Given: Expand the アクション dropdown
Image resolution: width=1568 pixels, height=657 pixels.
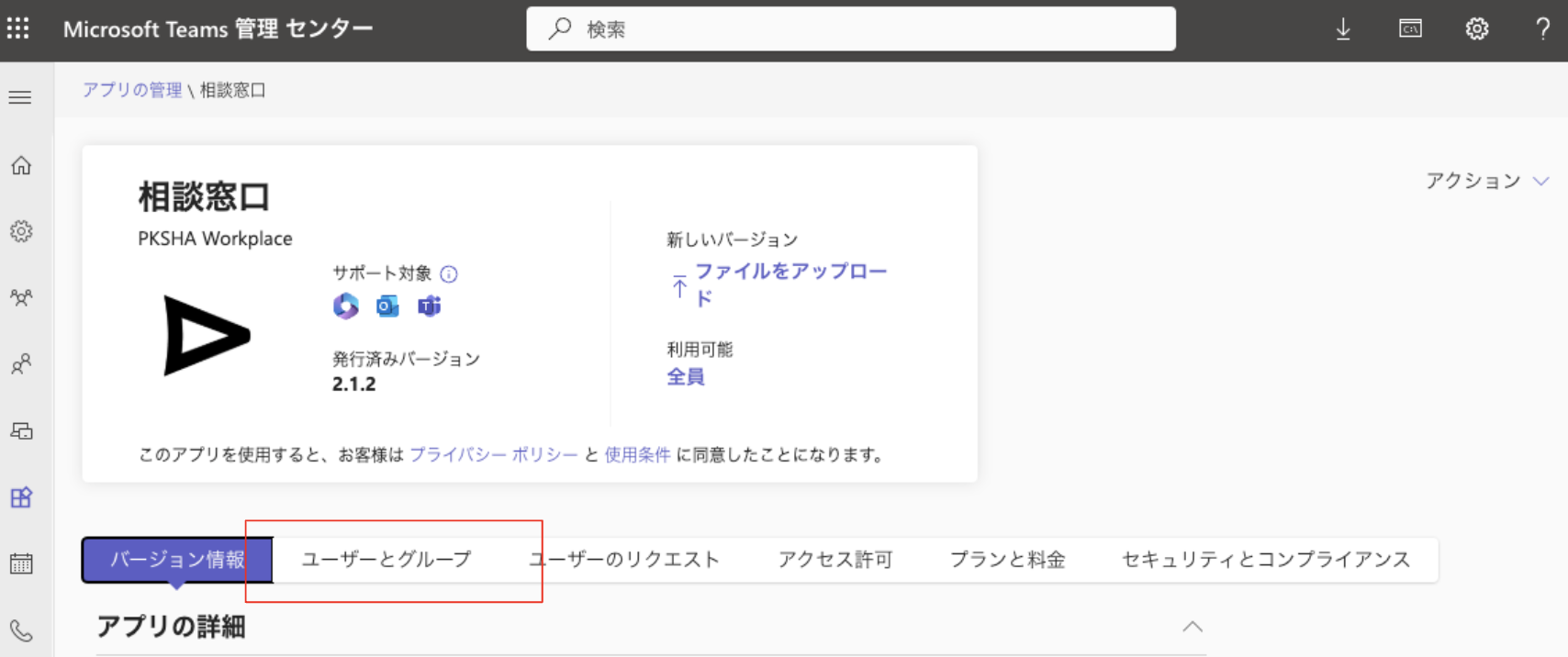Looking at the screenshot, I should (x=1487, y=181).
